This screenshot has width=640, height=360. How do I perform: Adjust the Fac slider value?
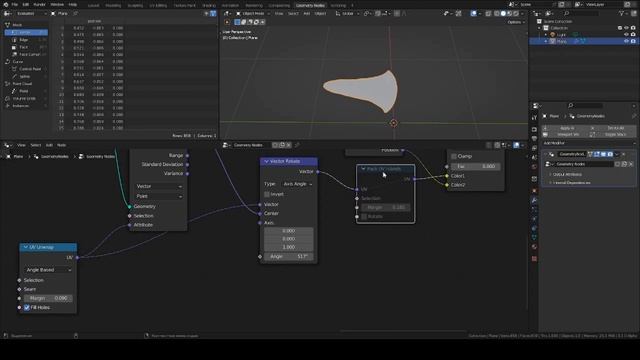pos(475,167)
